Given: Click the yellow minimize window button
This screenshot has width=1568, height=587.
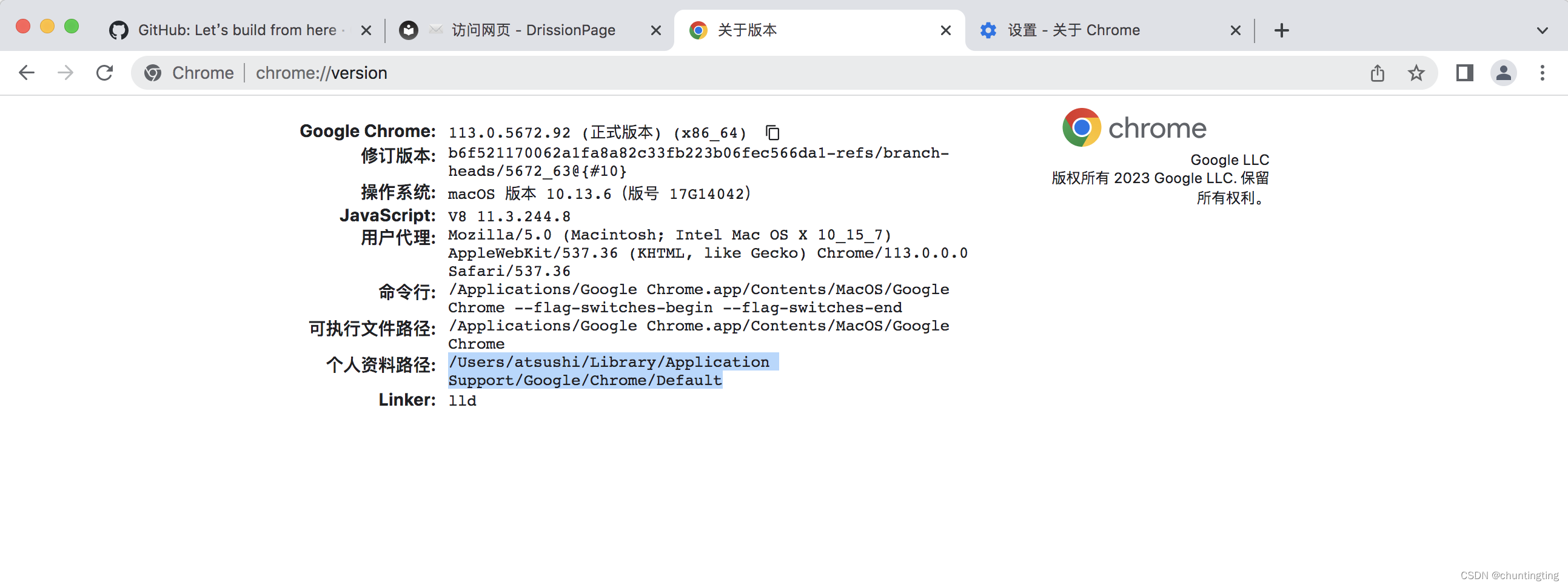Looking at the screenshot, I should pos(47,26).
